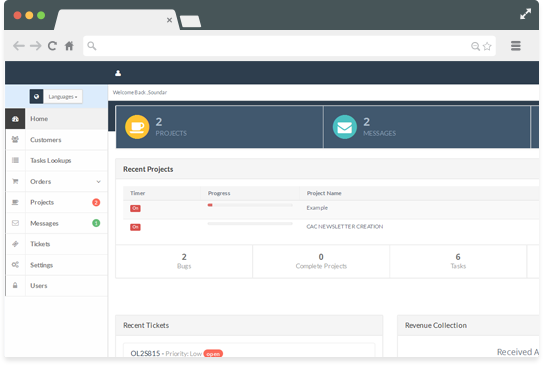Bookmark page with the star icon

(487, 46)
